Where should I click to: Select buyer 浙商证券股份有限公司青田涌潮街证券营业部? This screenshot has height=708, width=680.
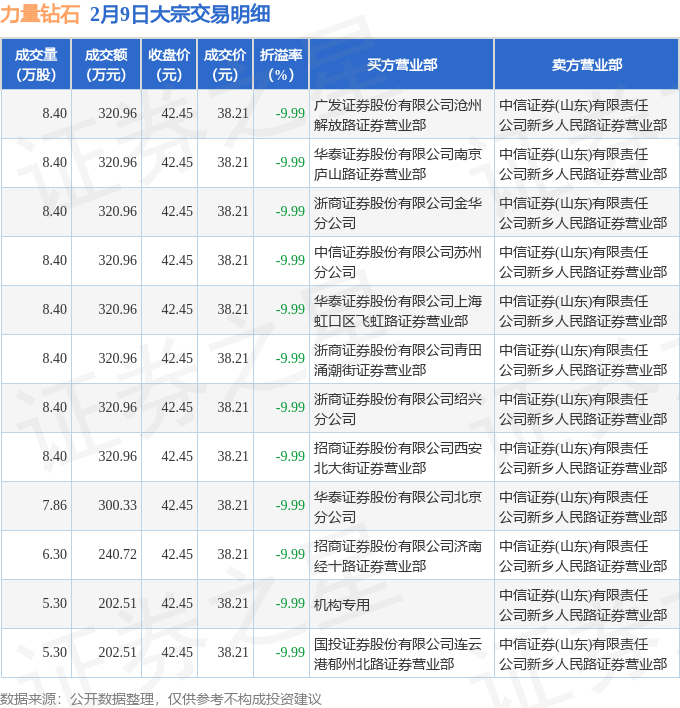(398, 360)
